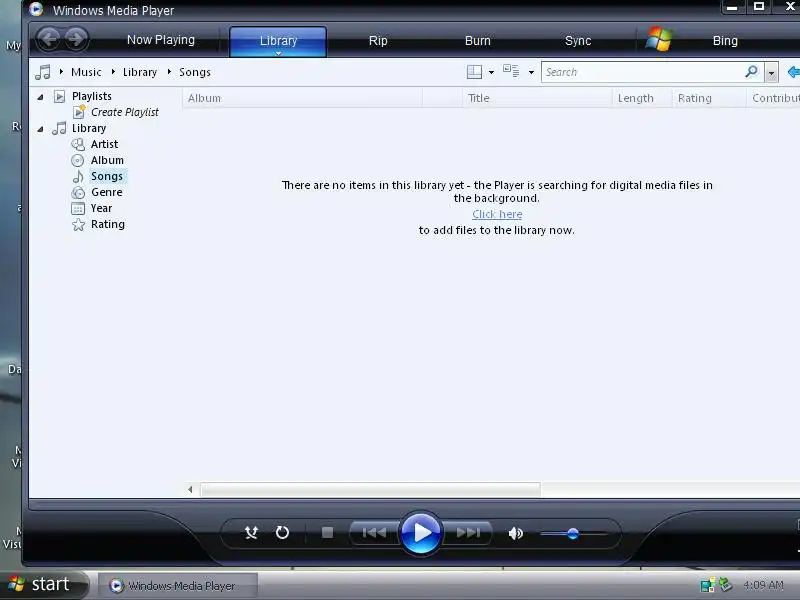Select Songs in the library tree
Image resolution: width=800 pixels, height=600 pixels.
tap(107, 176)
